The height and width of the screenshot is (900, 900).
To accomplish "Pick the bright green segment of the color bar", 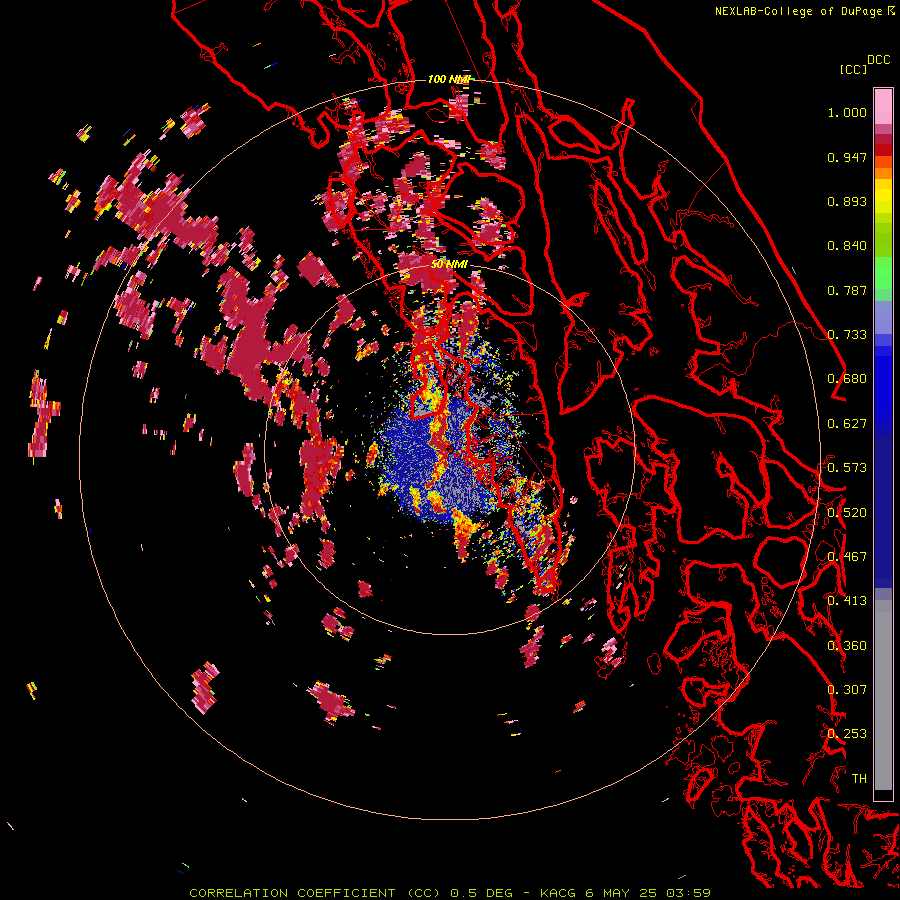I will click(883, 273).
